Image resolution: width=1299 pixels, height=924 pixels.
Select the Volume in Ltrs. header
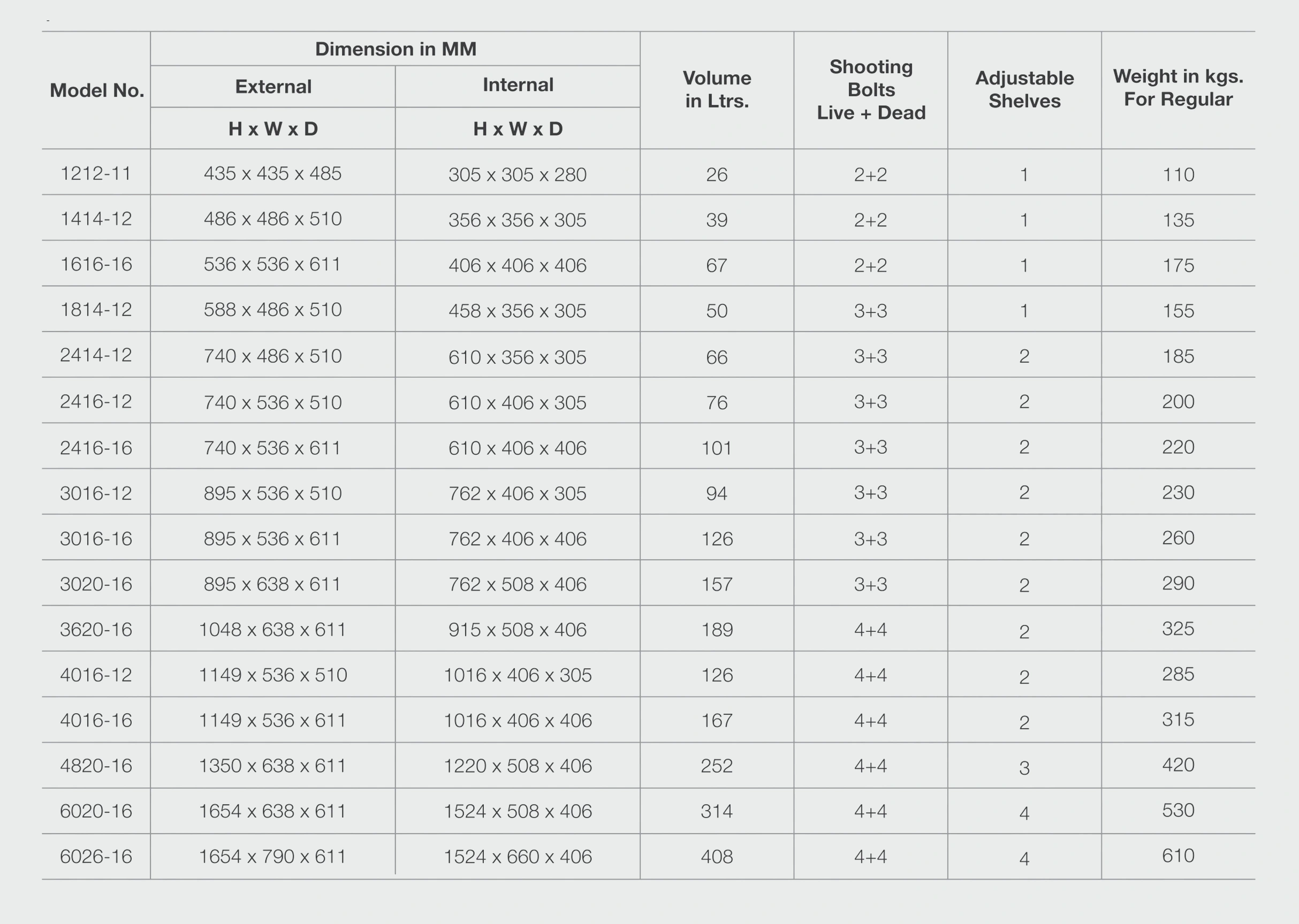[x=717, y=89]
